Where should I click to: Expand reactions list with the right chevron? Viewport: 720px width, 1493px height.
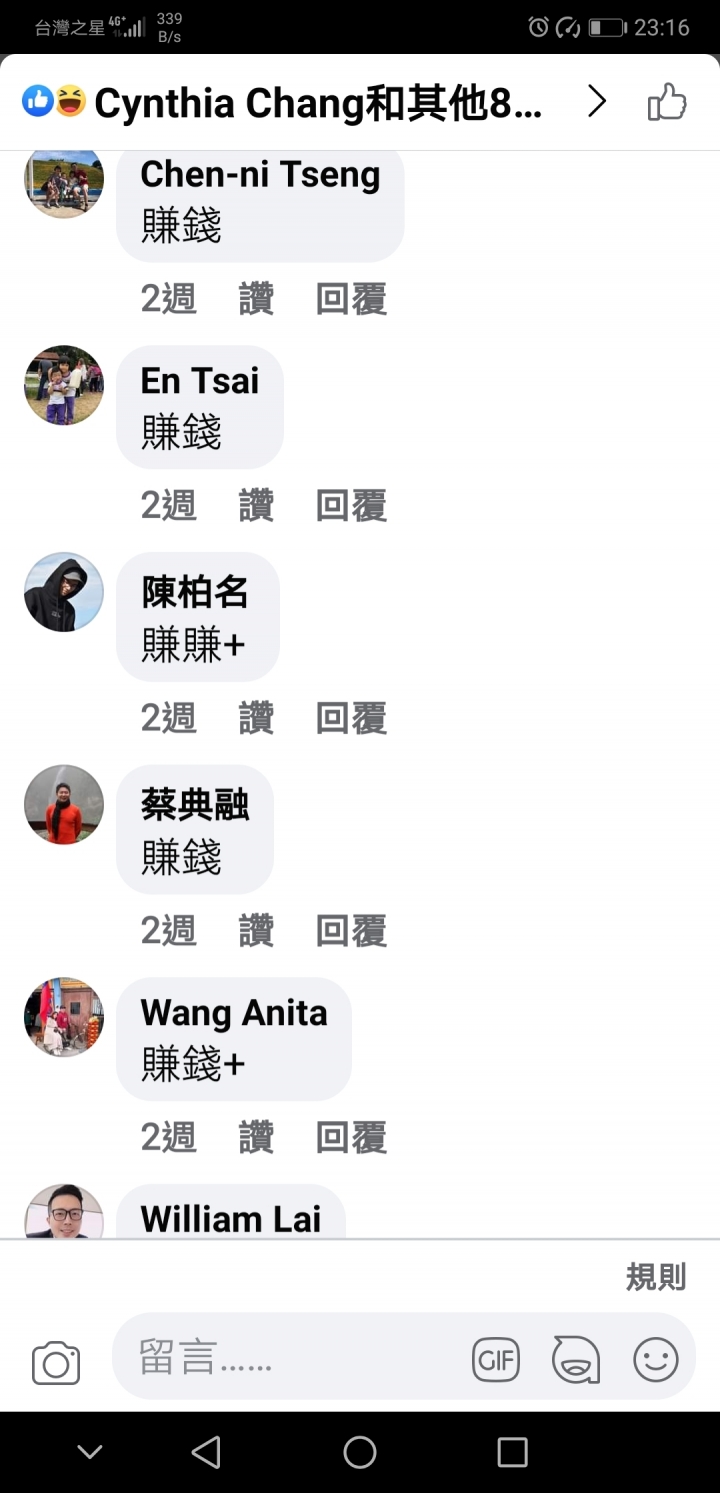597,101
